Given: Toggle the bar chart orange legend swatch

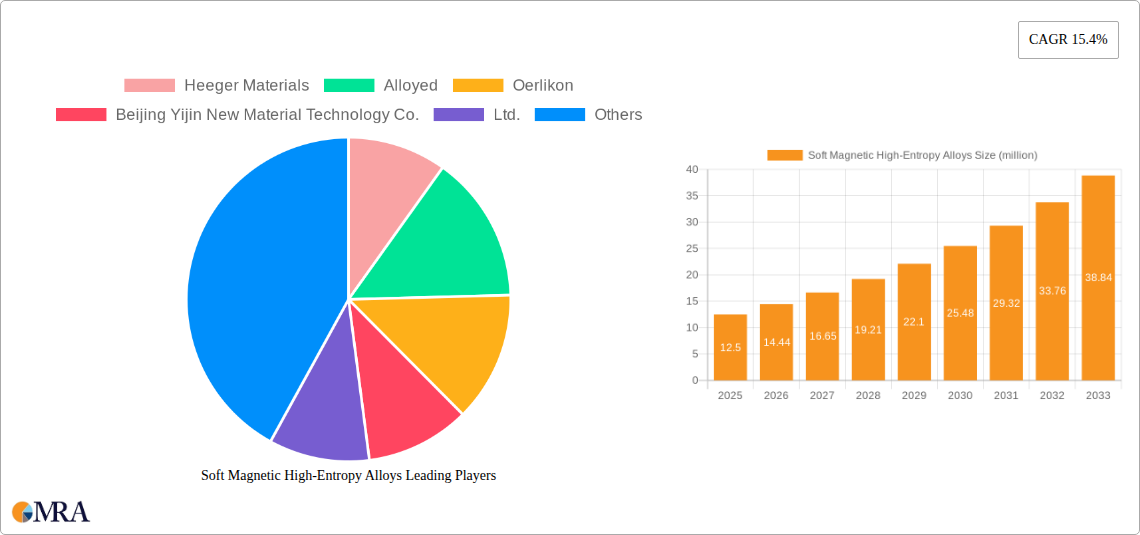Looking at the screenshot, I should click(x=785, y=155).
